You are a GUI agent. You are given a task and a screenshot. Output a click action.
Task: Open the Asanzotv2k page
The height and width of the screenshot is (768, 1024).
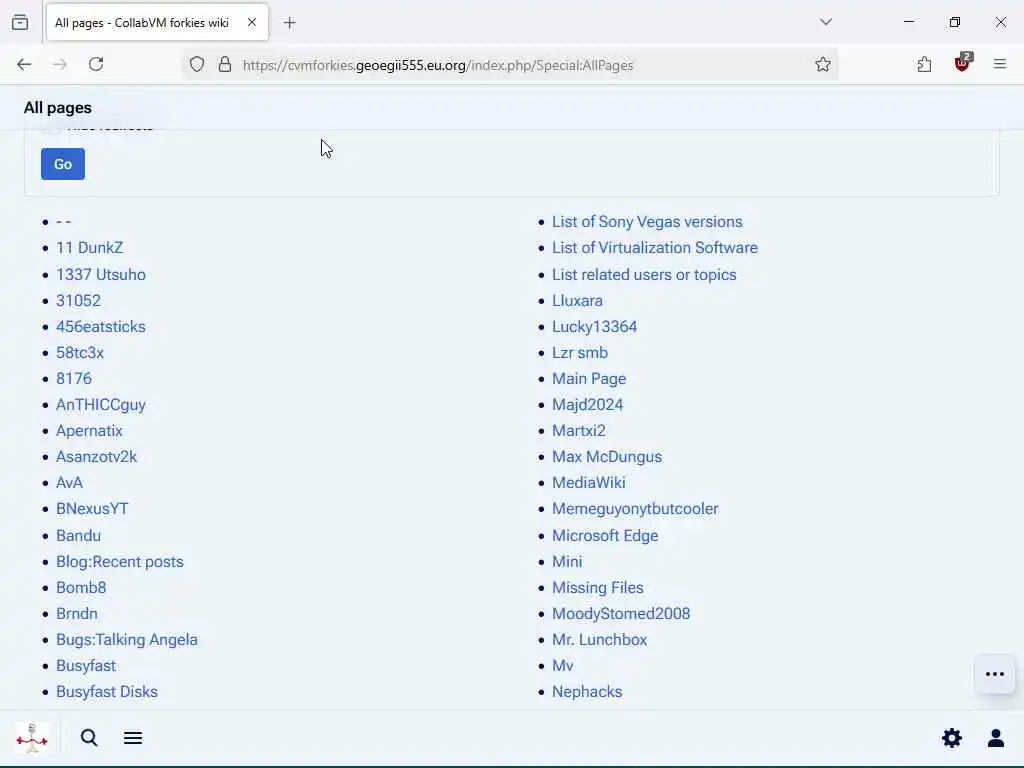97,456
